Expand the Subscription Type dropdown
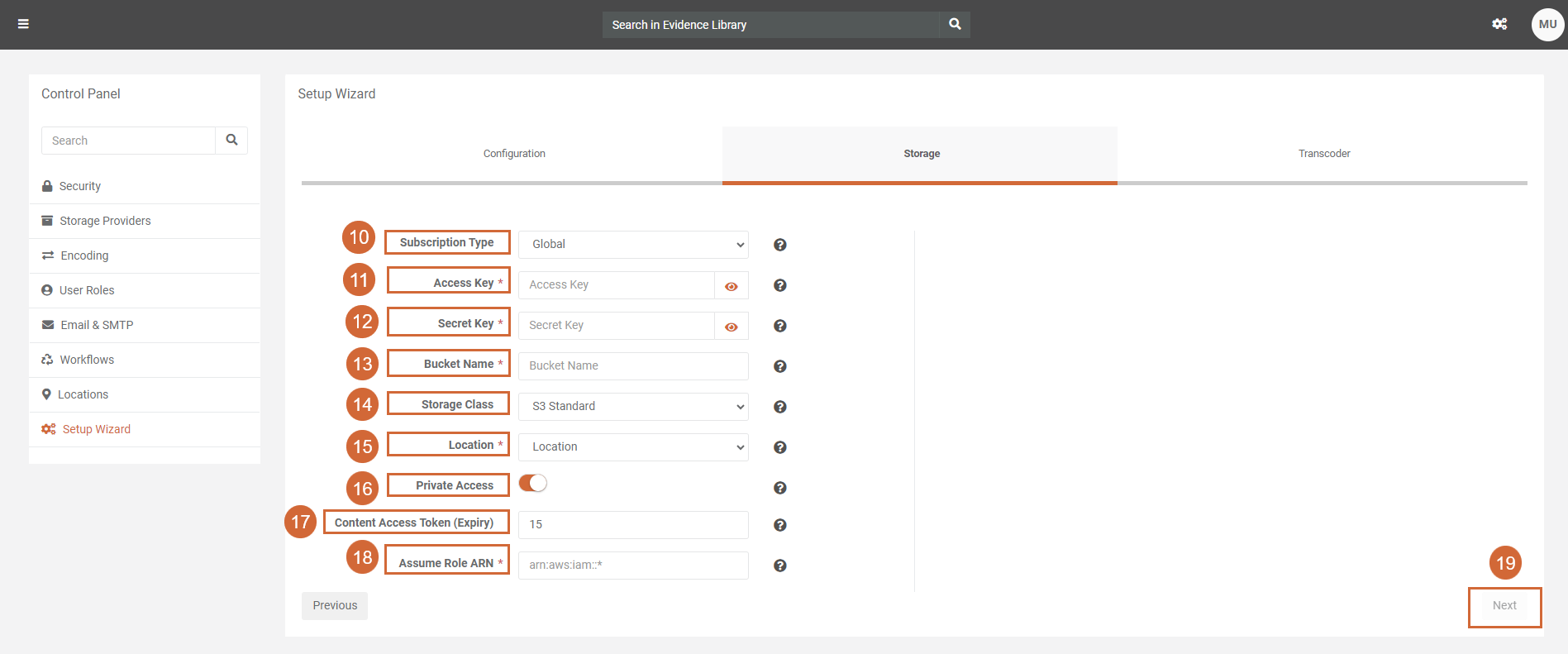Image resolution: width=1568 pixels, height=654 pixels. [x=633, y=245]
